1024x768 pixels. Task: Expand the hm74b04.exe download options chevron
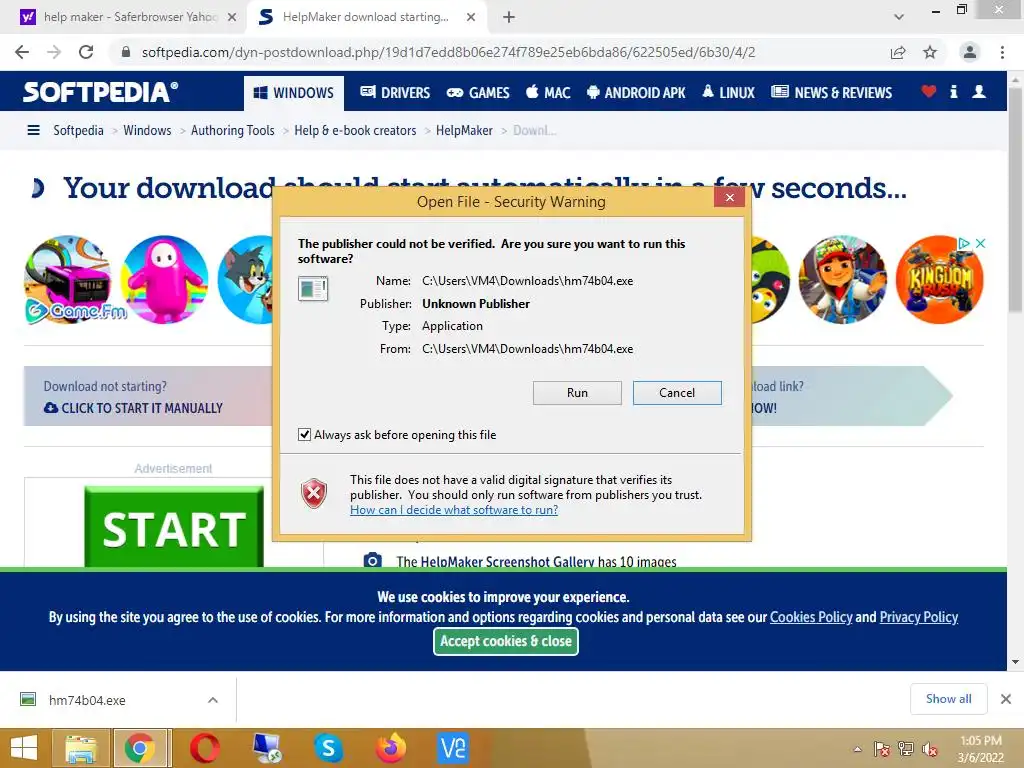[213, 700]
